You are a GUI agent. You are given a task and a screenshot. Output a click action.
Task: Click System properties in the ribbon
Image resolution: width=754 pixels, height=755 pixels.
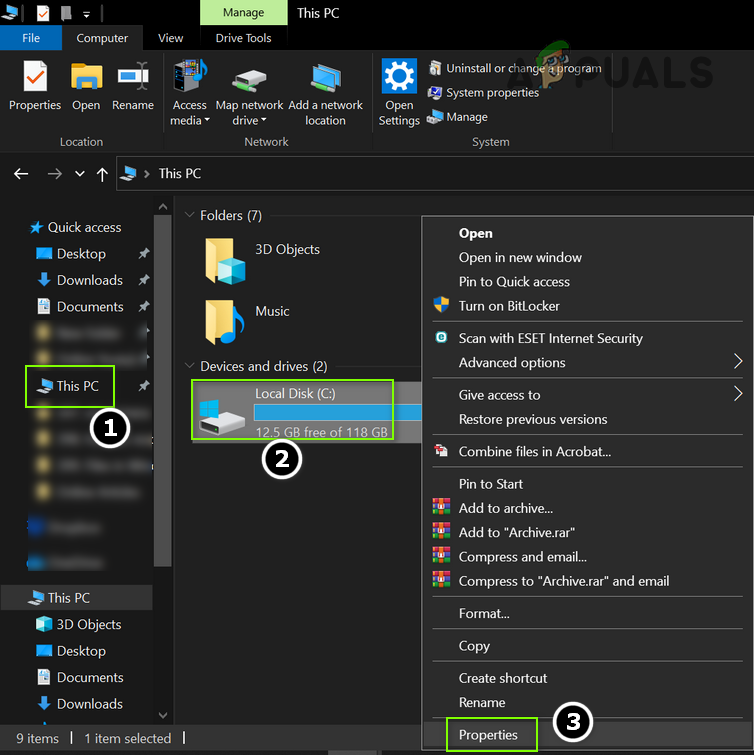click(x=484, y=92)
